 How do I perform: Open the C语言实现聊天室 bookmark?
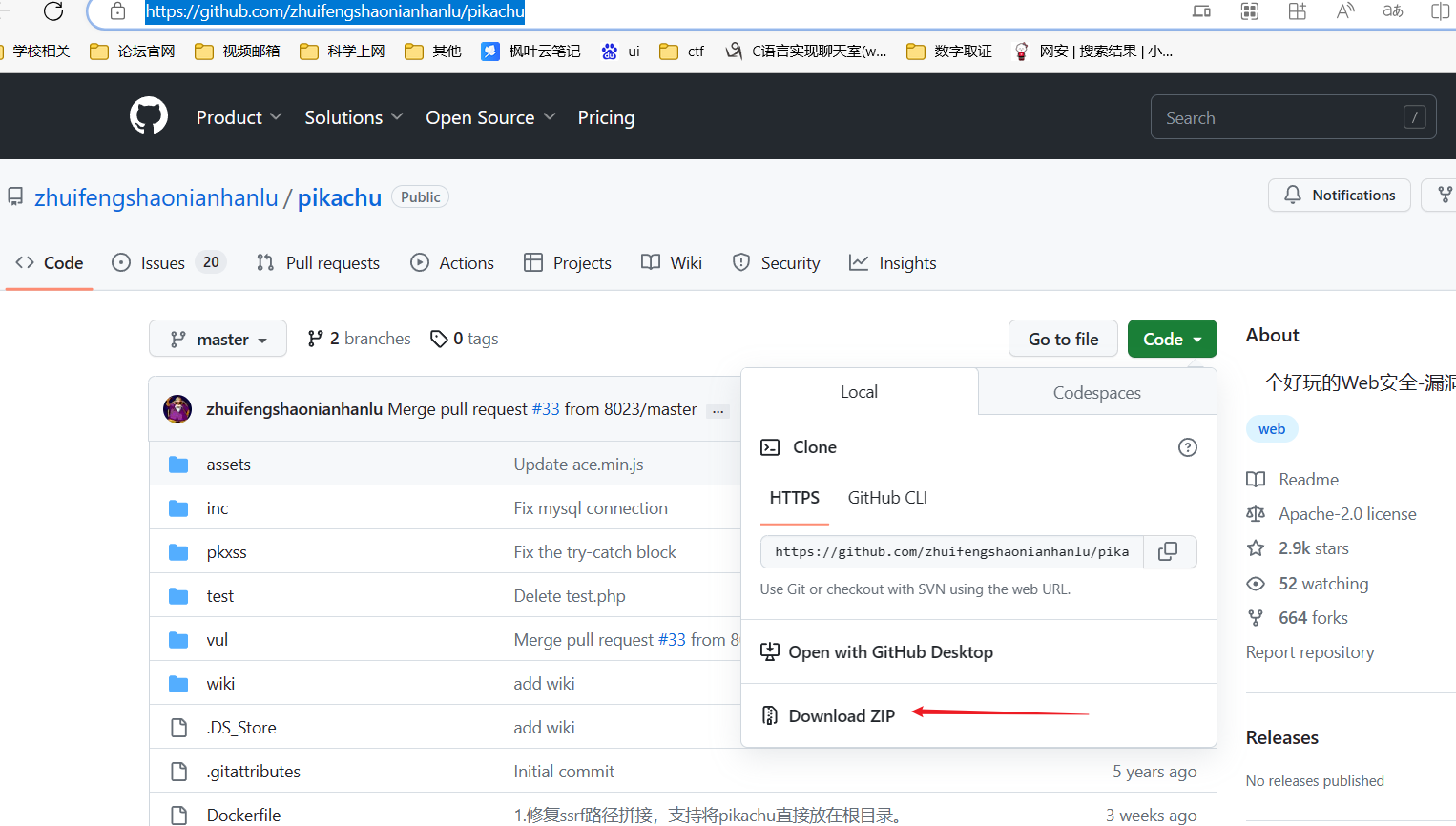click(806, 52)
